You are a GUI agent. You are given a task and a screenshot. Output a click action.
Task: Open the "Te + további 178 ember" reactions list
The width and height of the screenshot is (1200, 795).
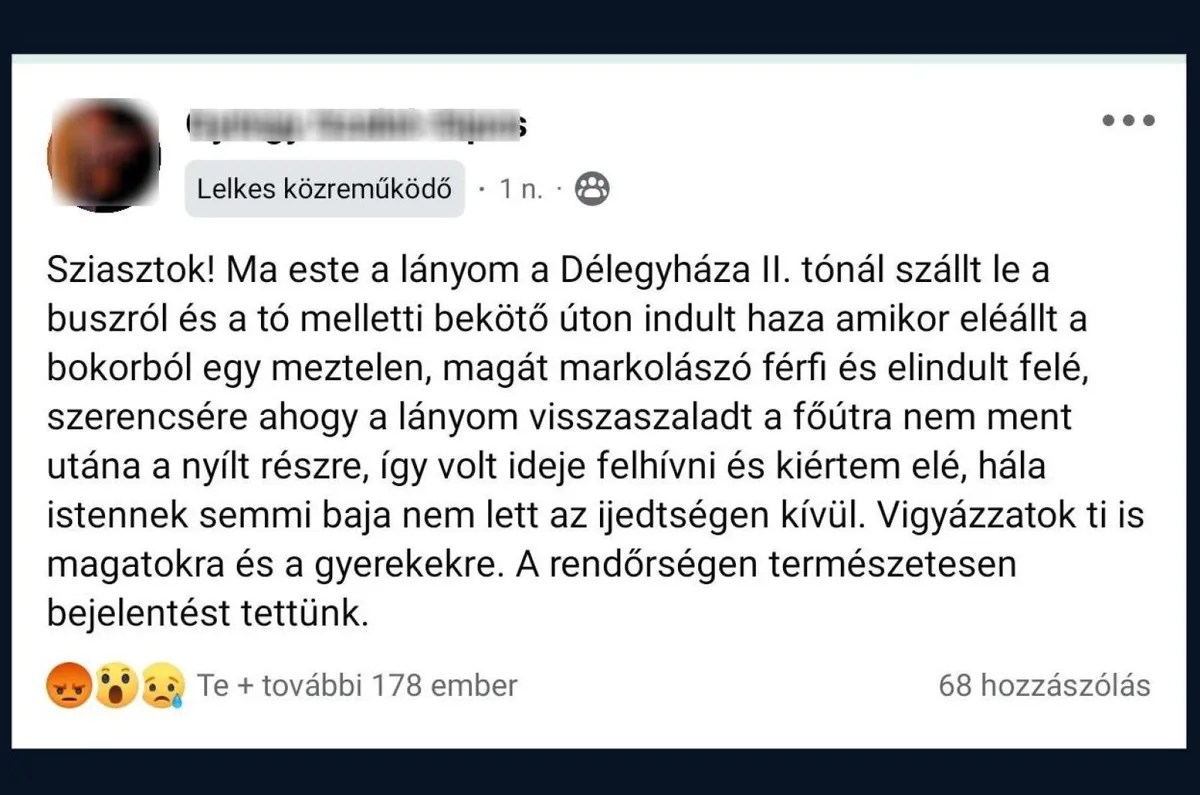(x=357, y=686)
